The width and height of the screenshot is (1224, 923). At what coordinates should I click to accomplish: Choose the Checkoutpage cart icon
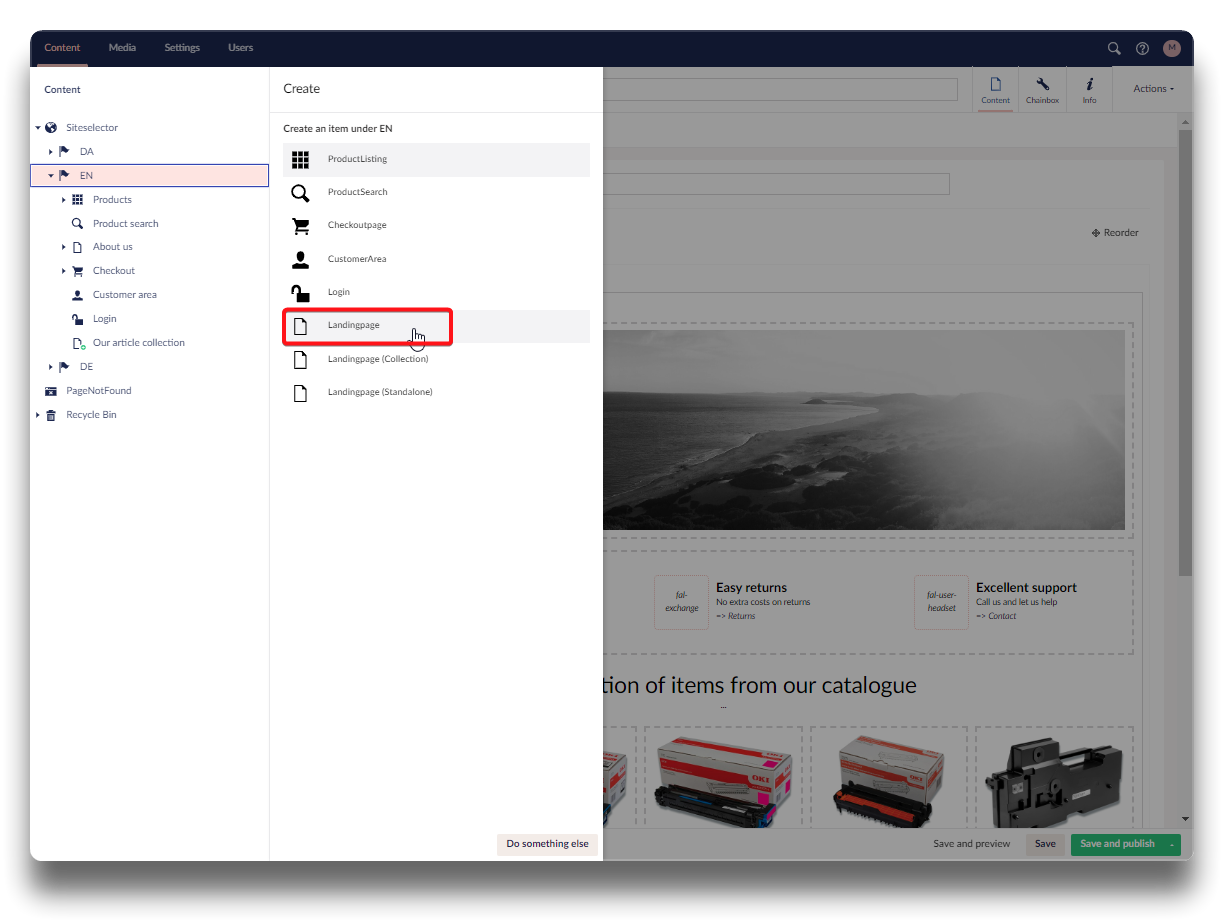pos(300,226)
